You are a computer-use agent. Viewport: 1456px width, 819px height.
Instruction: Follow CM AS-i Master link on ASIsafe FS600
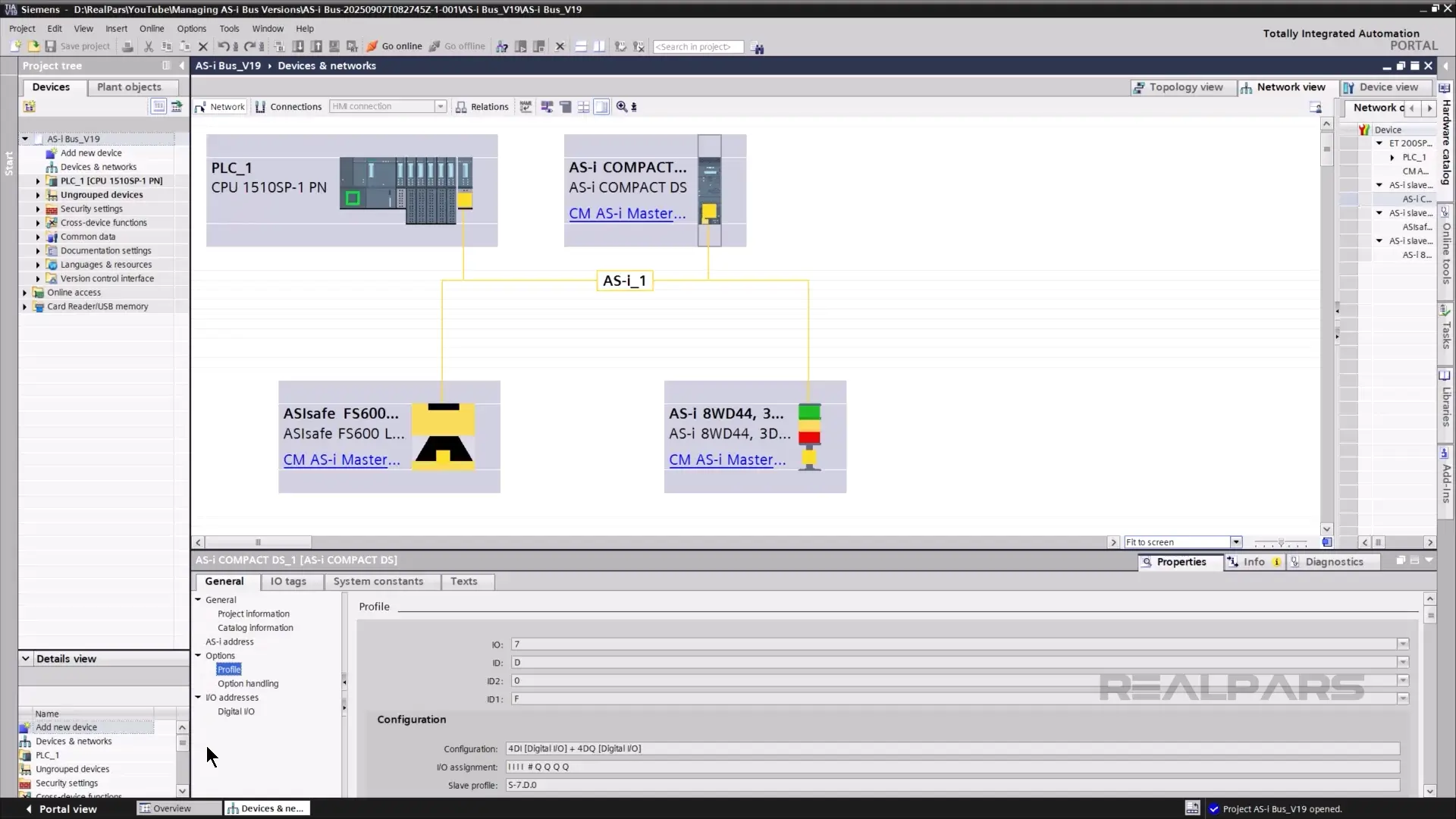(x=341, y=460)
